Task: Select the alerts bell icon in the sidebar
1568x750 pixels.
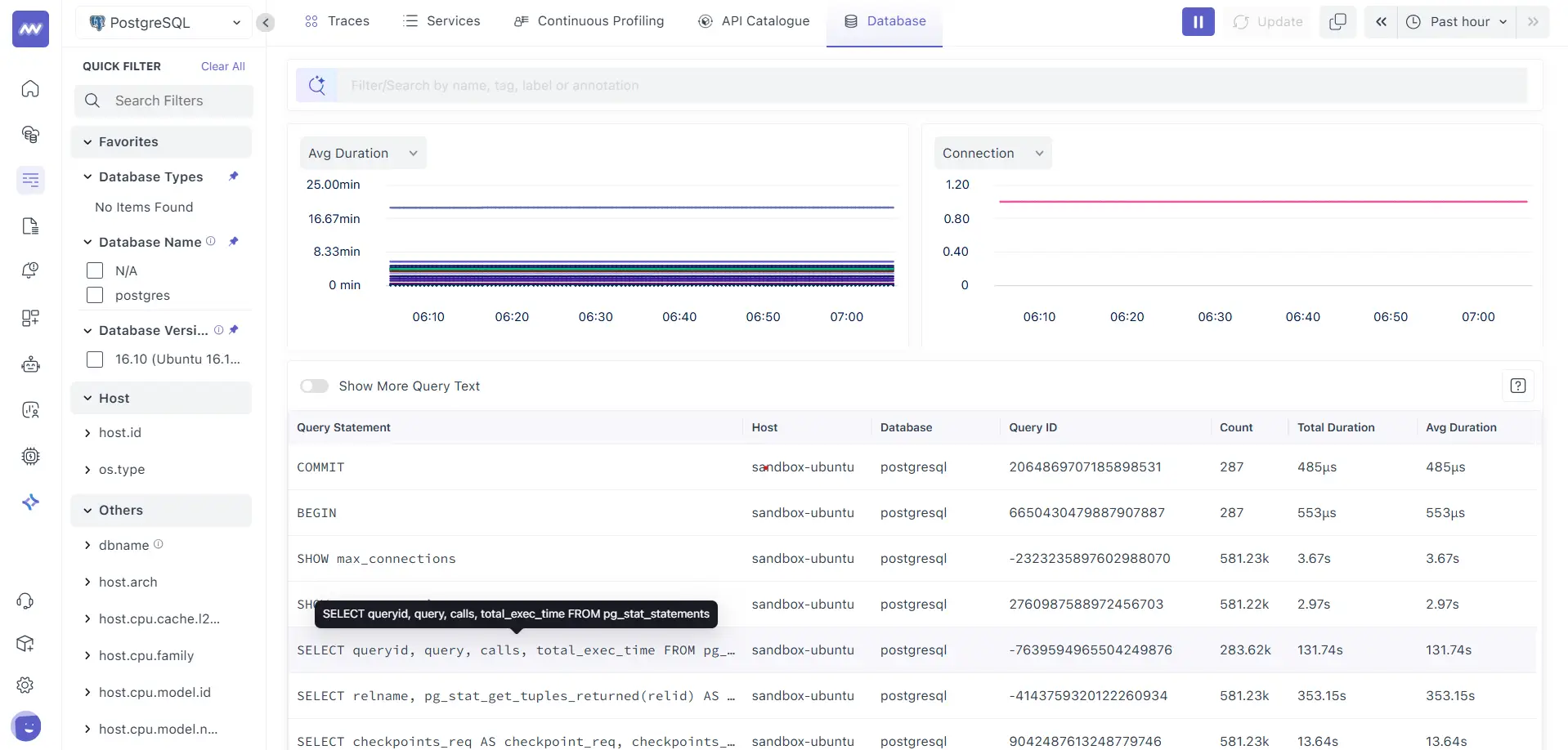Action: [x=29, y=270]
